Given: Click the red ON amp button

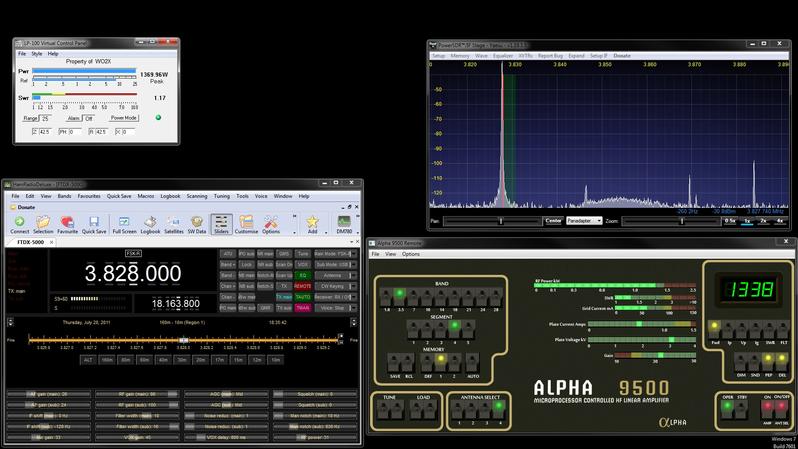Looking at the screenshot, I should pyautogui.click(x=767, y=408).
